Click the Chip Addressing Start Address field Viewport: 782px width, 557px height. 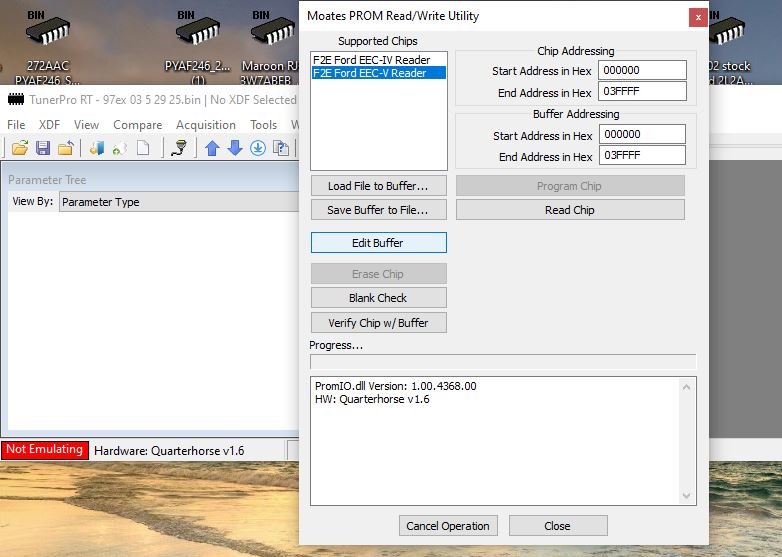[642, 71]
